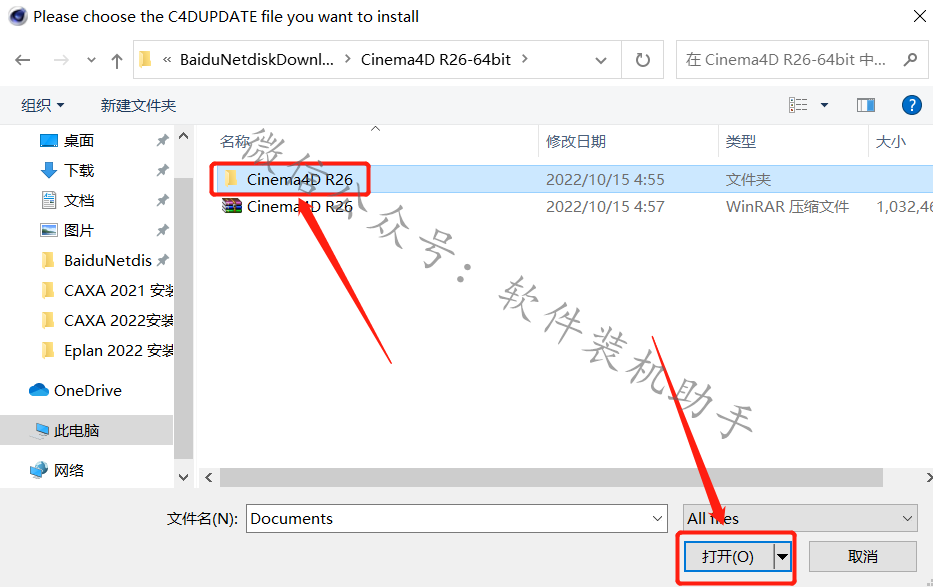
Task: Close the file chooser dialog
Action: pyautogui.click(x=919, y=16)
